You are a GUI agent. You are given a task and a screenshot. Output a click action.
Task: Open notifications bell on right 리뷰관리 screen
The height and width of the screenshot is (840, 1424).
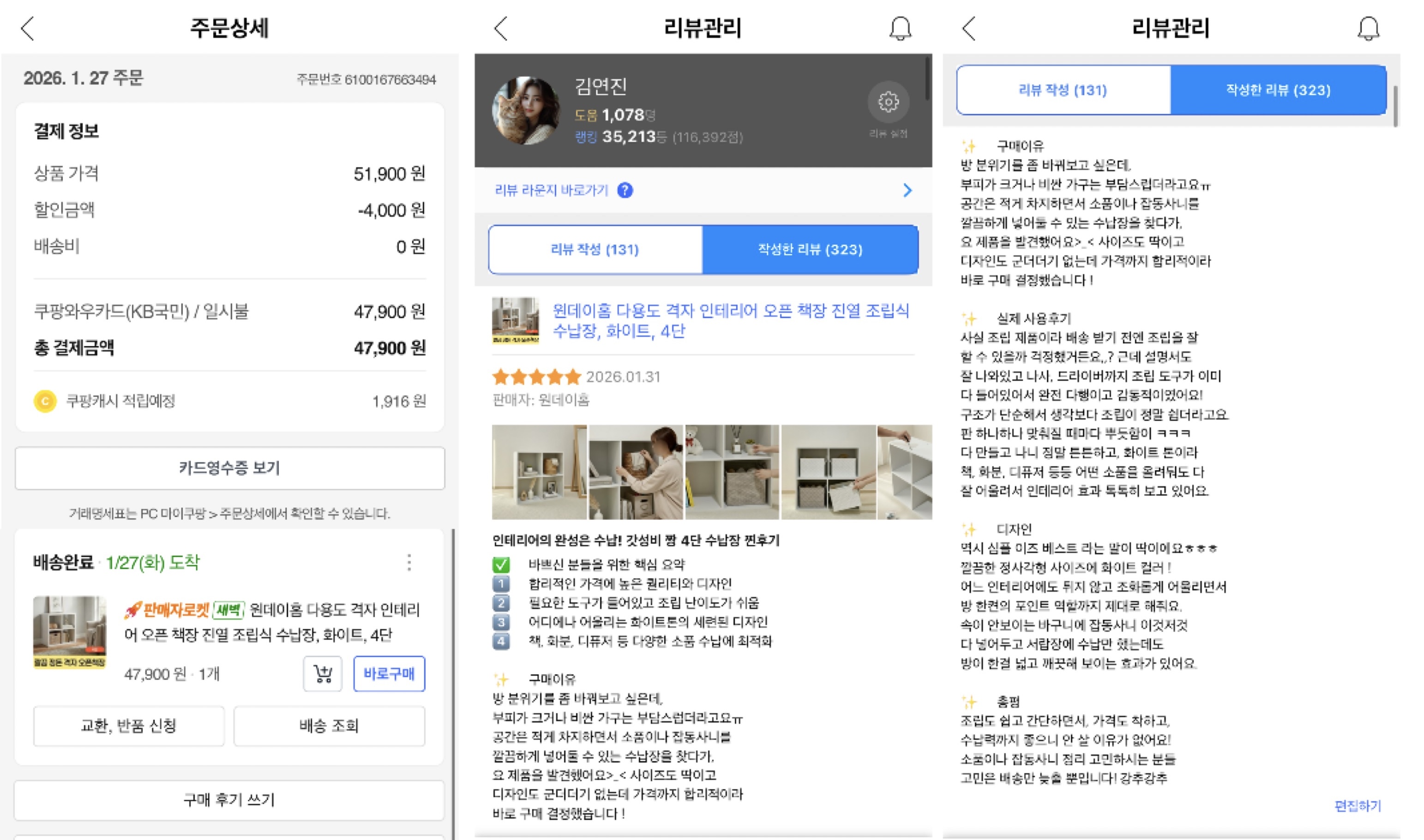coord(1369,28)
